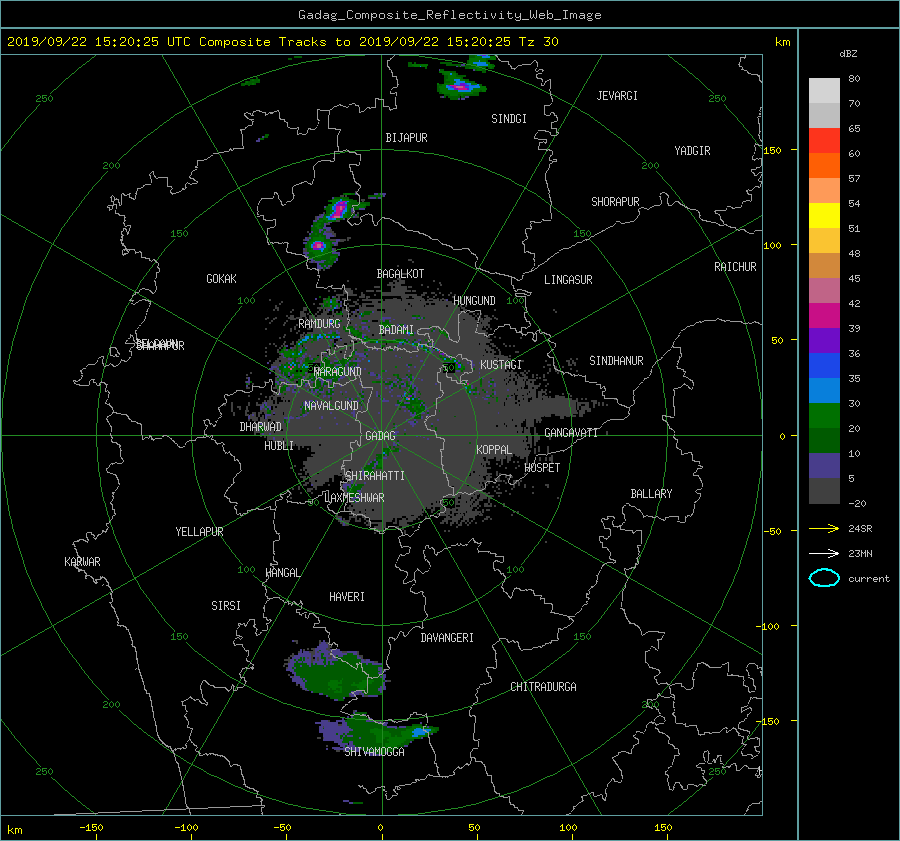Image resolution: width=900 pixels, height=841 pixels.
Task: Click the dBZ legend heading
Action: pyautogui.click(x=848, y=54)
